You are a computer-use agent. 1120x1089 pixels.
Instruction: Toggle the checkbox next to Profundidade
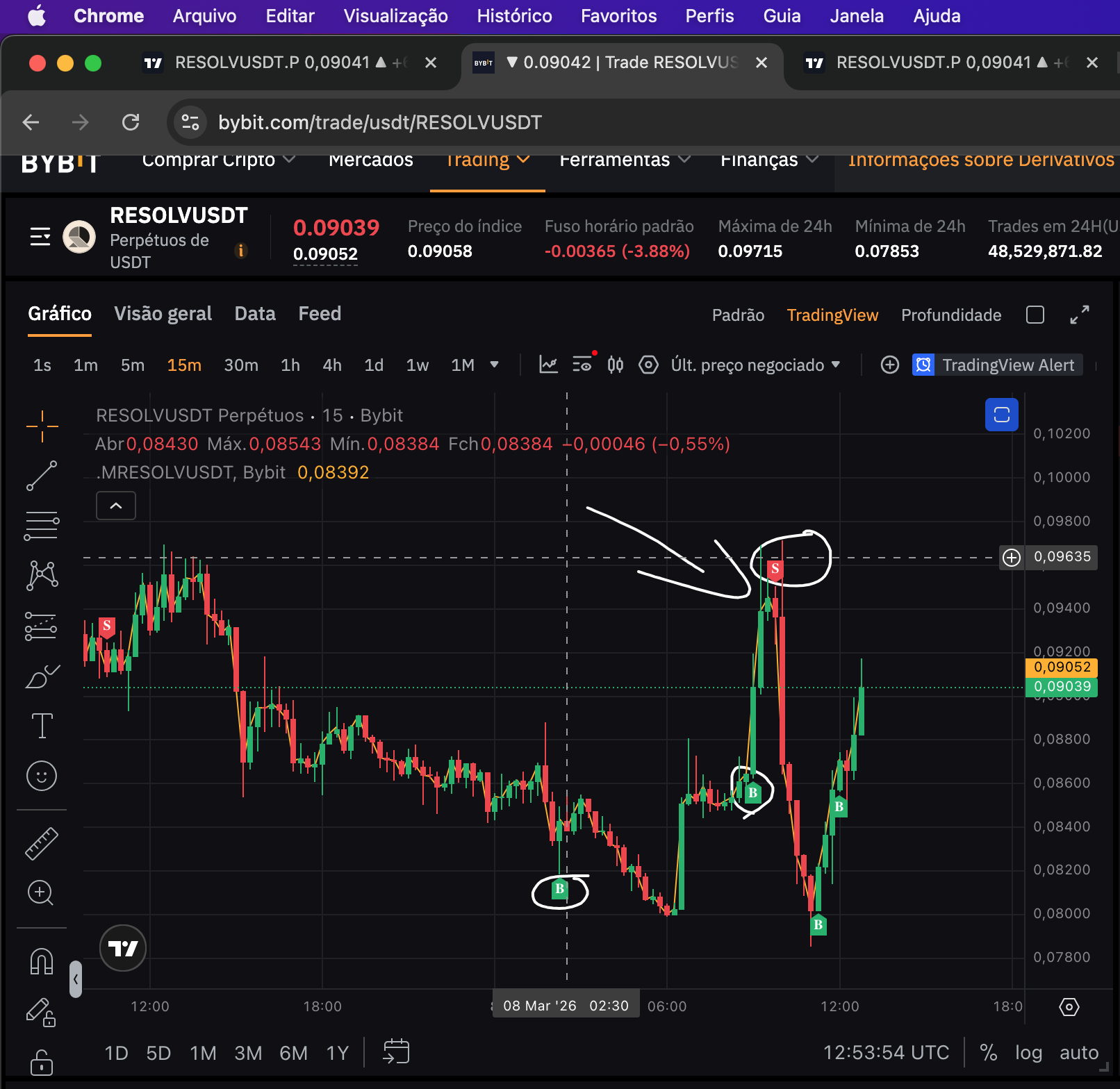click(1035, 315)
